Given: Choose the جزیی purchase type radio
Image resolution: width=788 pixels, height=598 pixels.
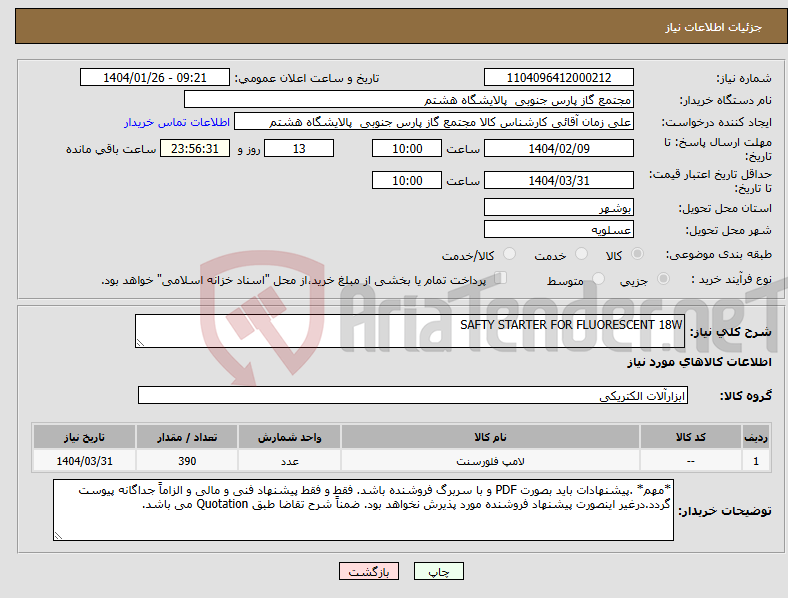Looking at the screenshot, I should tap(663, 279).
